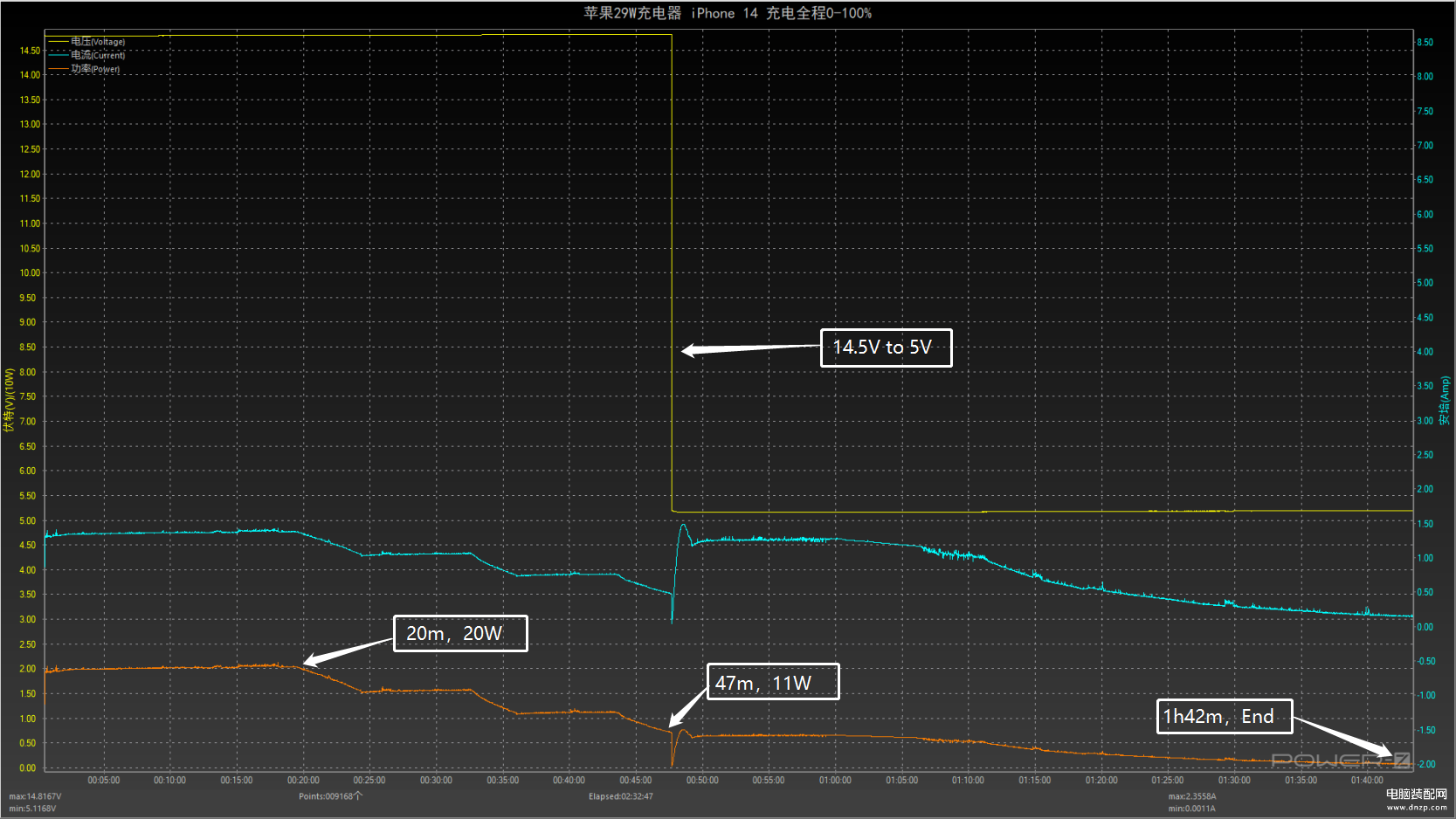The width and height of the screenshot is (1456, 819).
Task: Click the 00:15:00 time axis label
Action: click(x=237, y=781)
